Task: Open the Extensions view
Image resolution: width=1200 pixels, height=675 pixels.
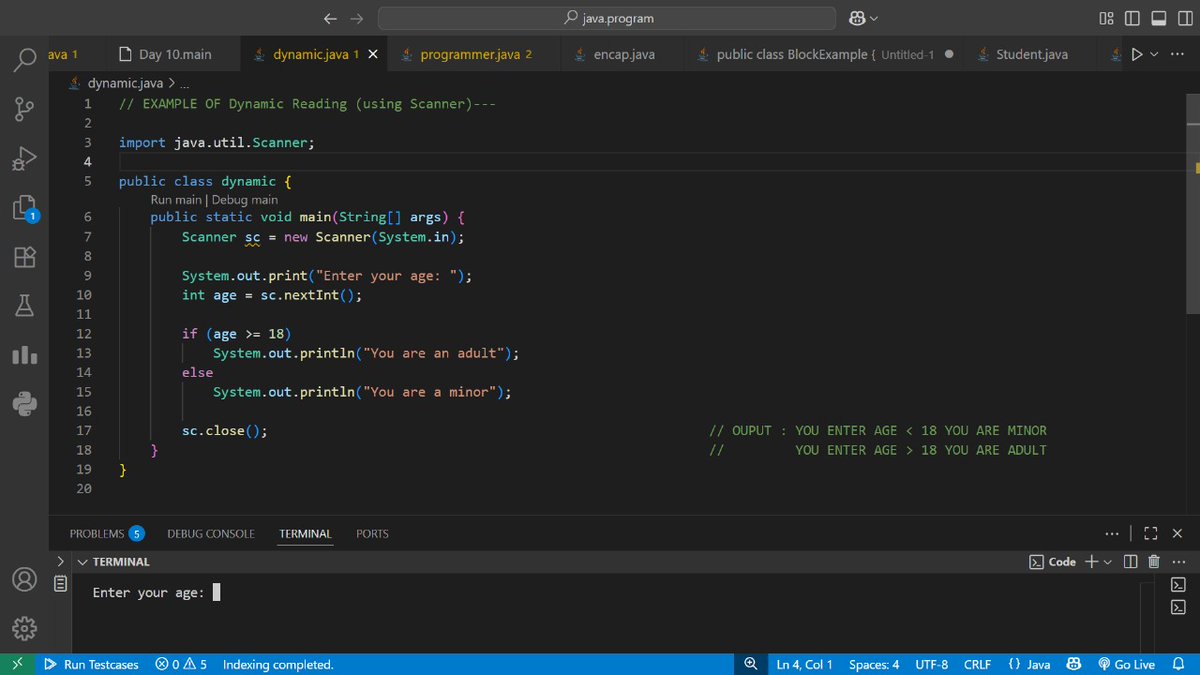Action: pos(24,257)
